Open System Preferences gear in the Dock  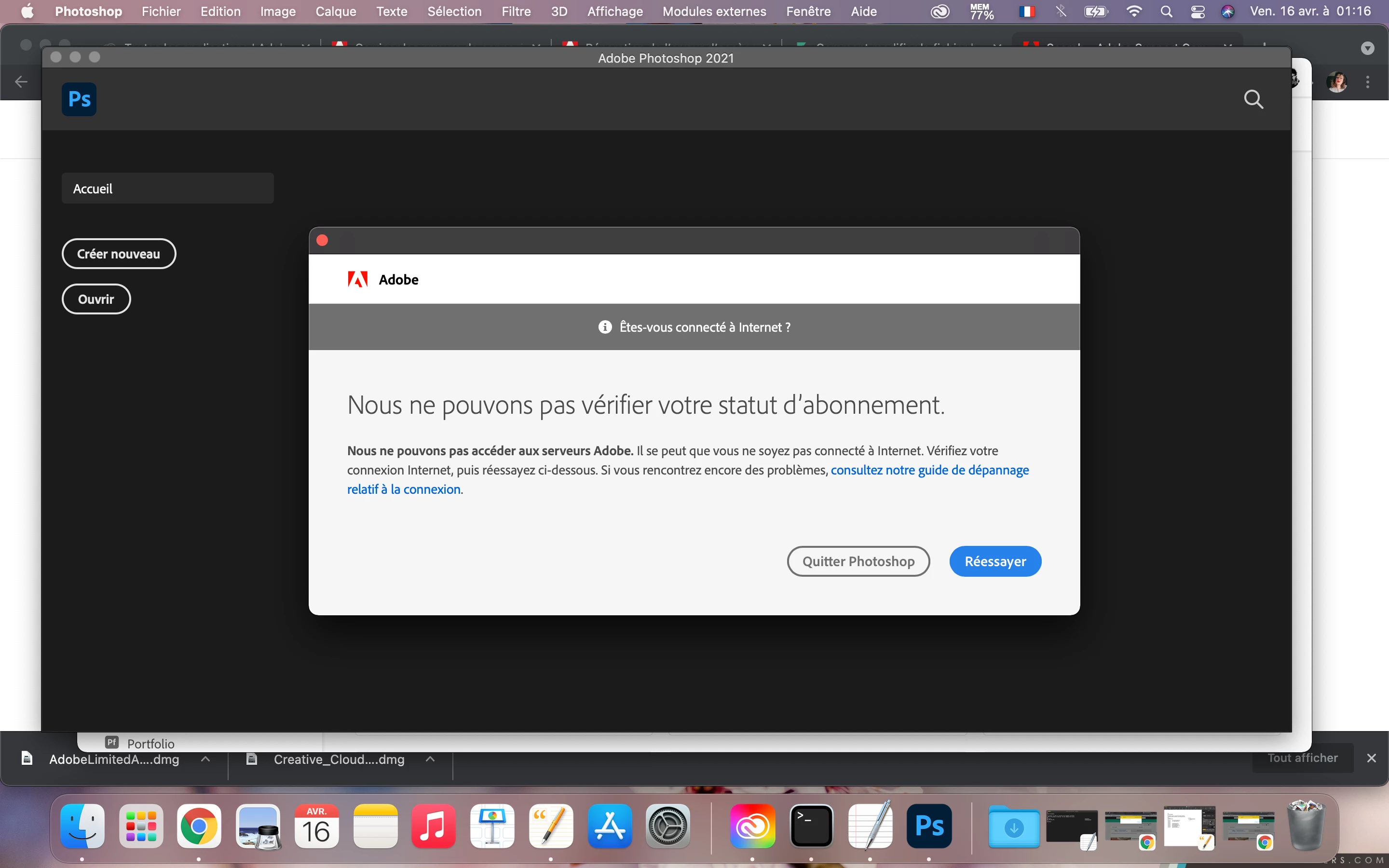tap(667, 827)
